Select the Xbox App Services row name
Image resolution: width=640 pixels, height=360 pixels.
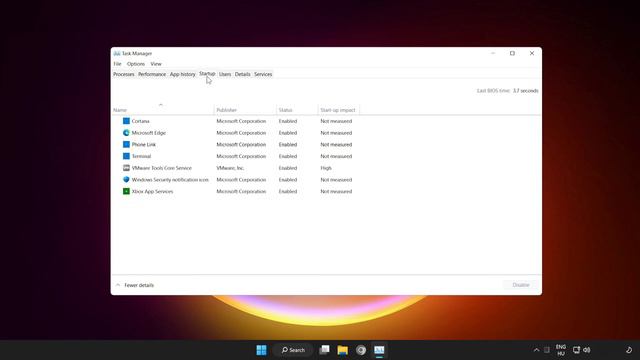pos(152,191)
